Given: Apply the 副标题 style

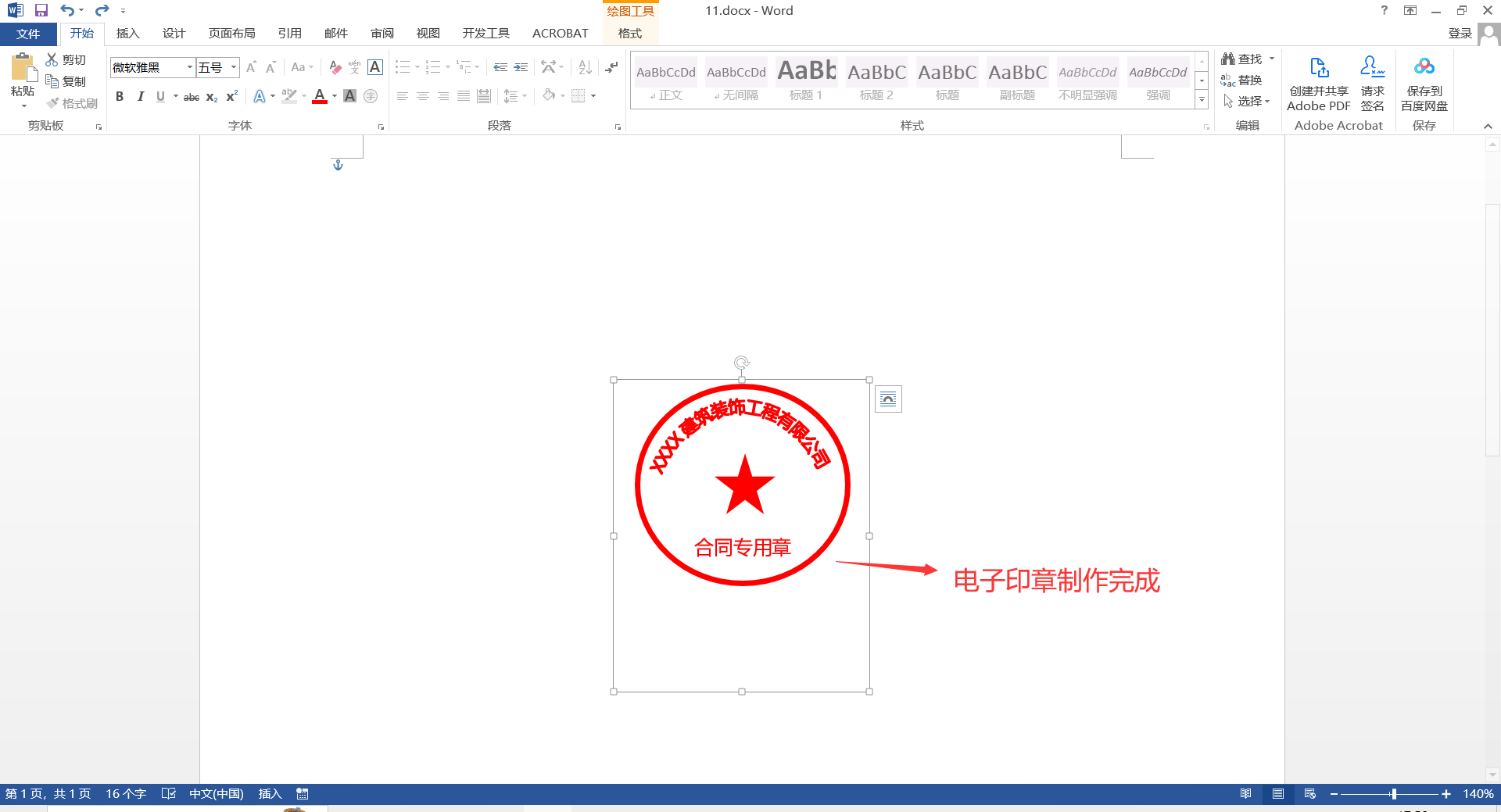Looking at the screenshot, I should (x=1017, y=80).
